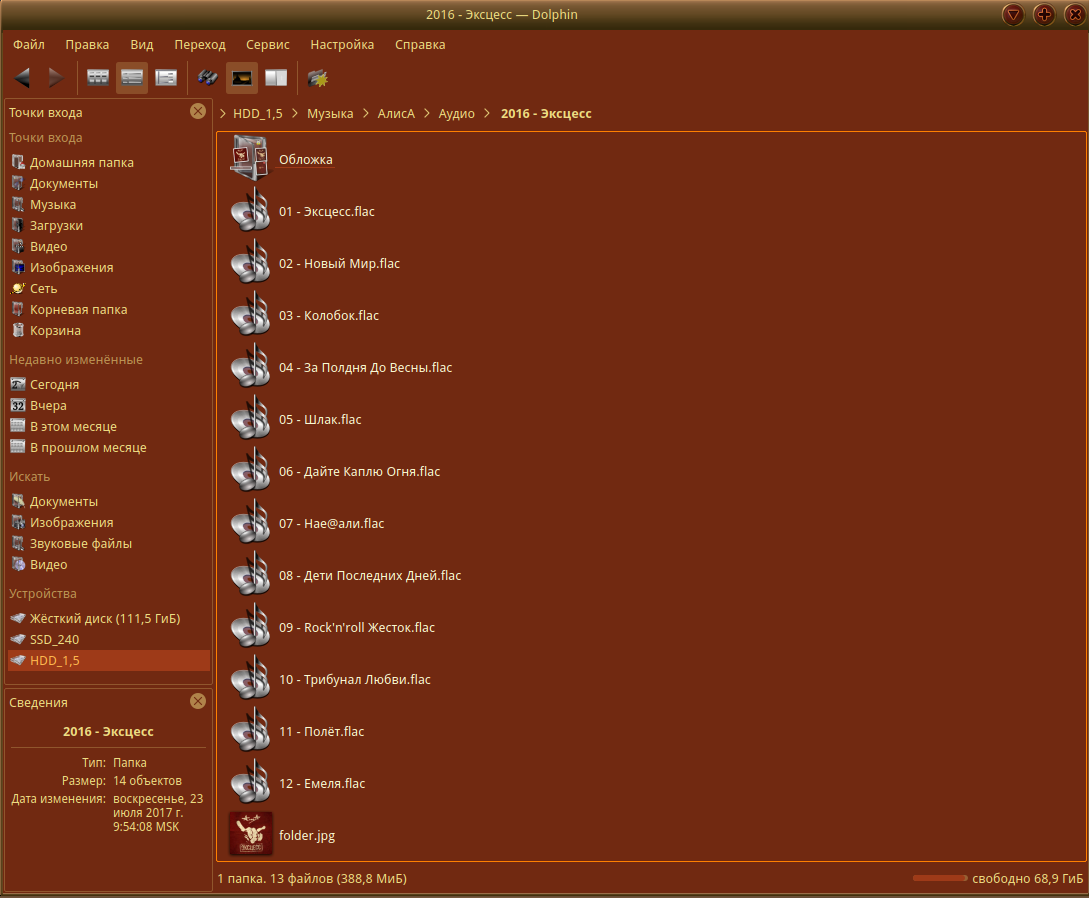Viewport: 1089px width, 898px height.
Task: Select file 06 - Дайте Каплю Огня.flac
Action: click(x=360, y=472)
